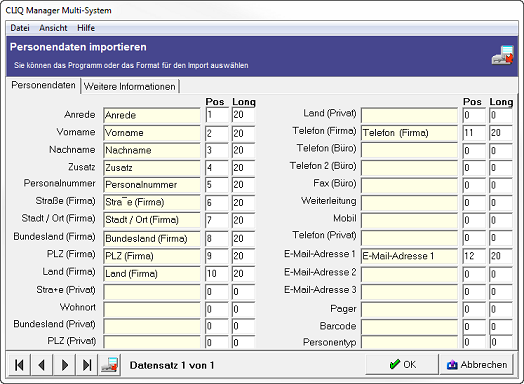Click import icon next to navigation arrows
The image size is (524, 384).
(x=110, y=365)
